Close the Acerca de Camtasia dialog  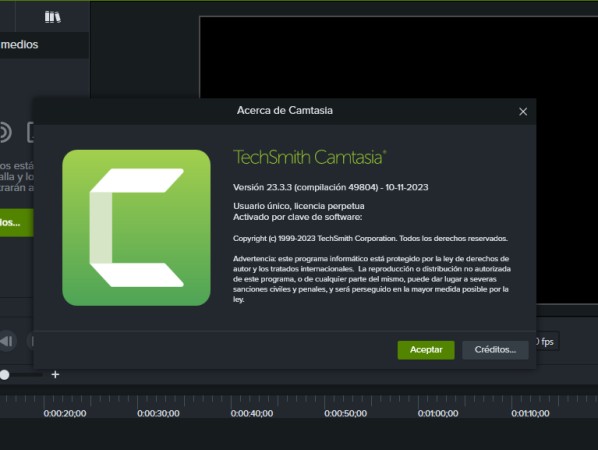click(x=523, y=111)
